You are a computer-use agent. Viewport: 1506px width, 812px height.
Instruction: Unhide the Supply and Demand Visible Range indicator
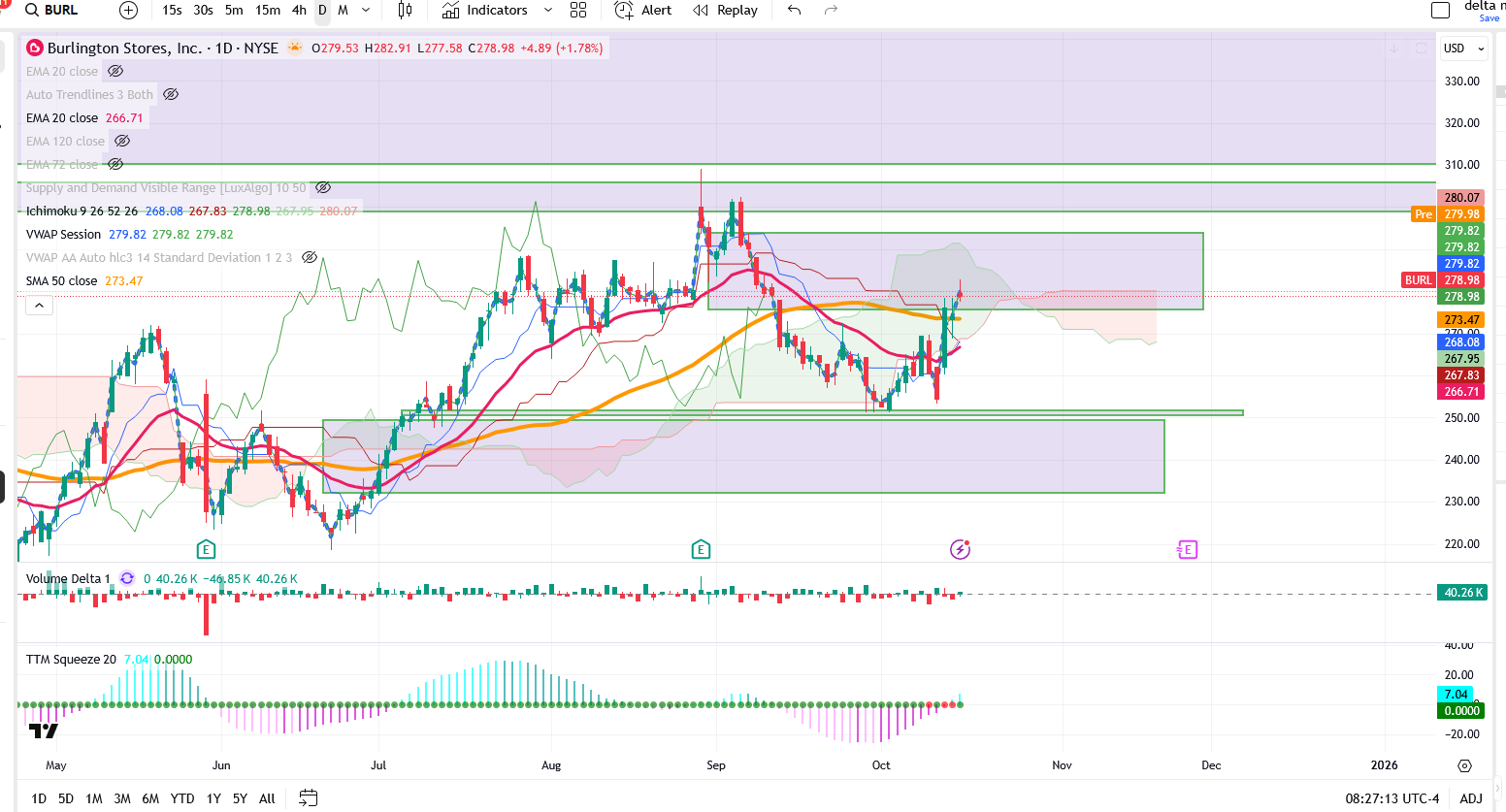click(x=323, y=188)
